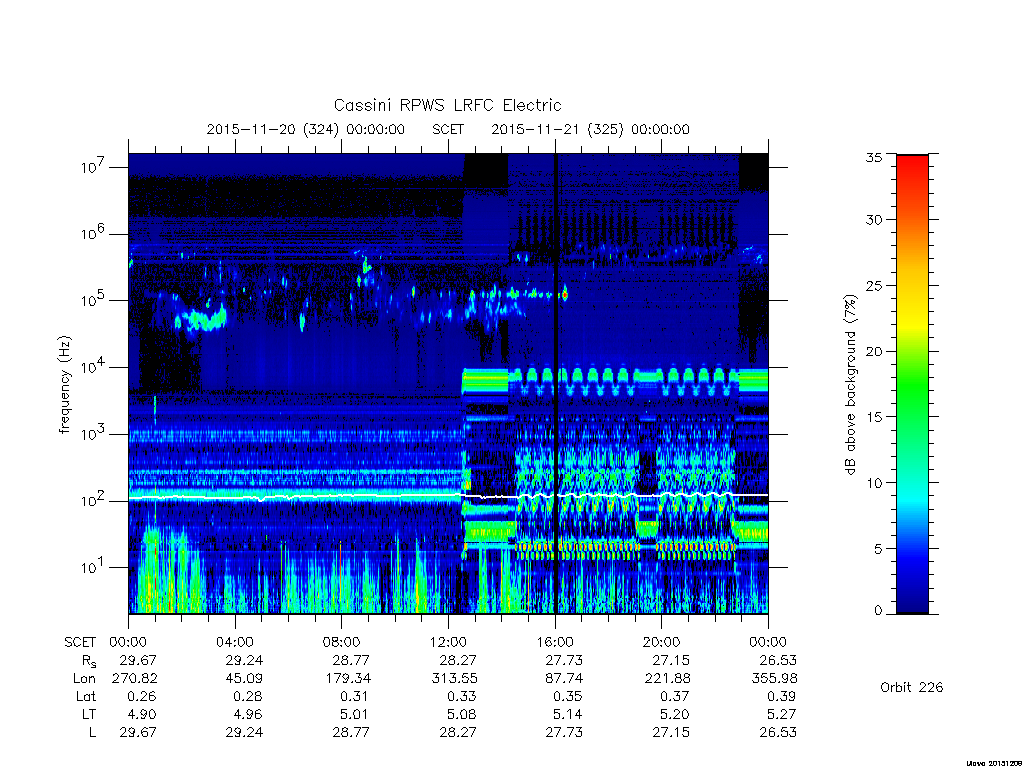Click the red end of the colorbar
The image size is (1024, 768).
(x=912, y=165)
